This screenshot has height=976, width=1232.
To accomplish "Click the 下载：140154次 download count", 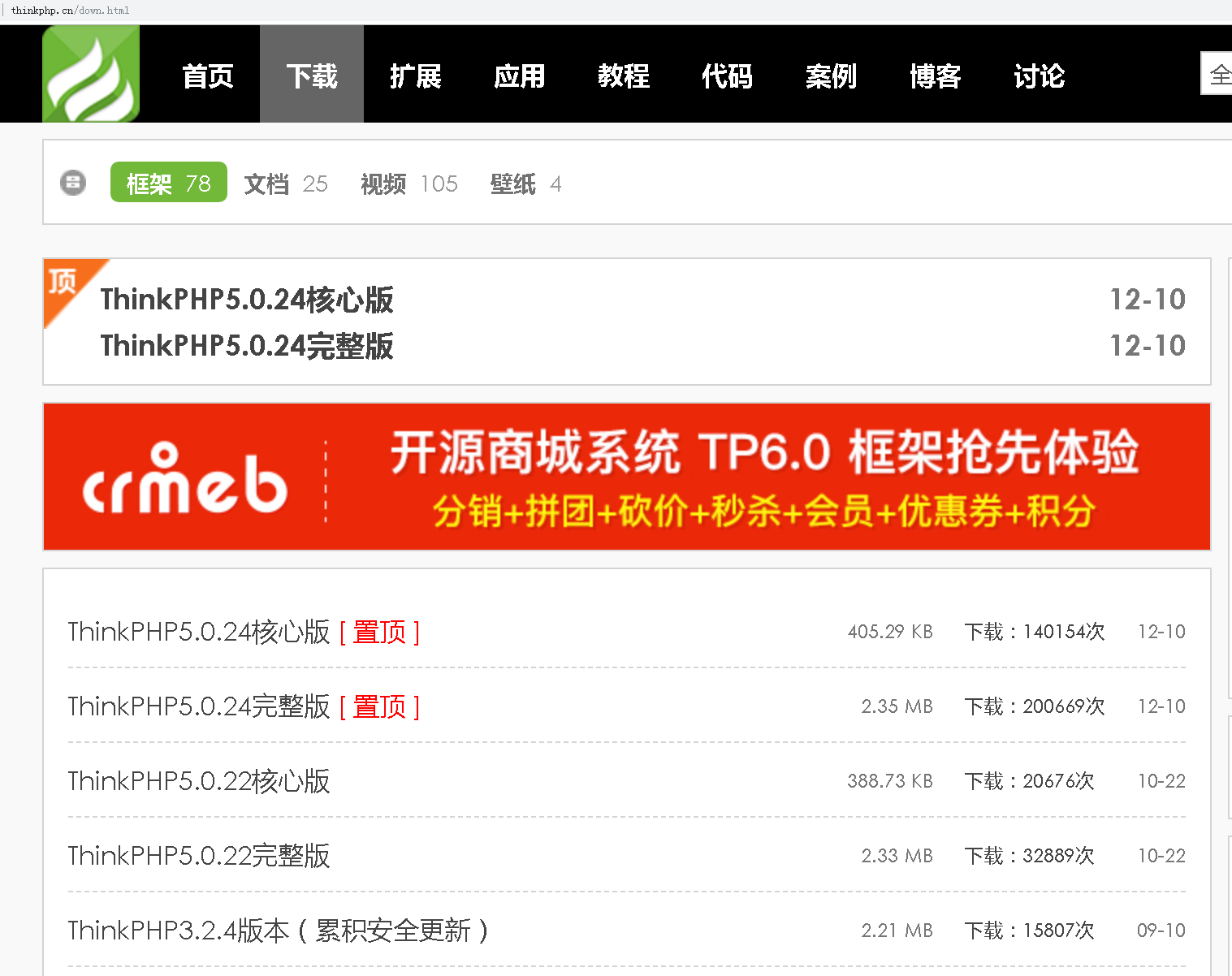I will 1035,632.
